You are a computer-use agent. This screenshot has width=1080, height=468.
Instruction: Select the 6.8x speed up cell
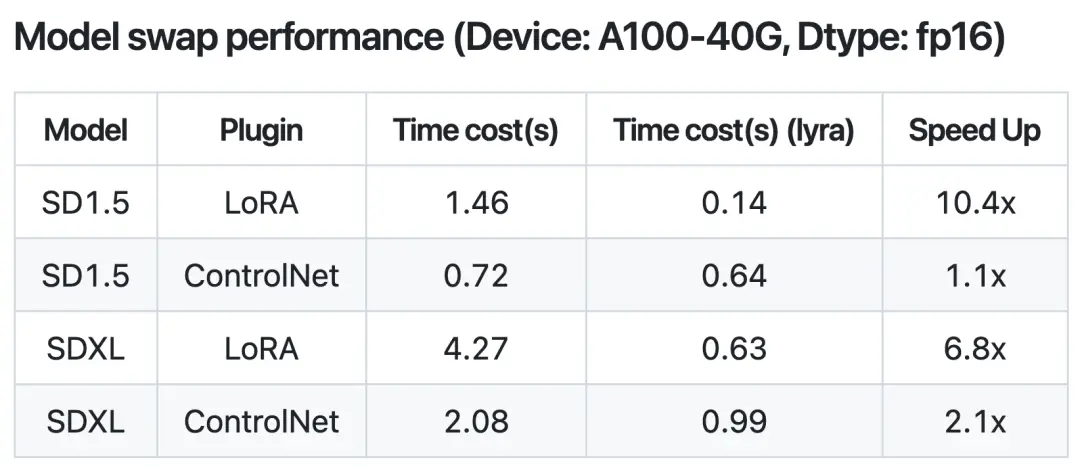pyautogui.click(x=974, y=348)
